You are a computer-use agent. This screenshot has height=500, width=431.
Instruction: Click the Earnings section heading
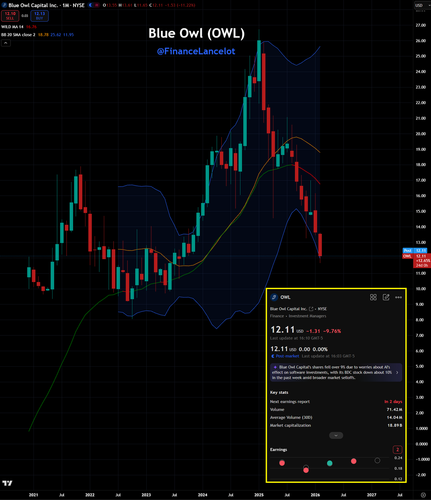[x=278, y=450]
